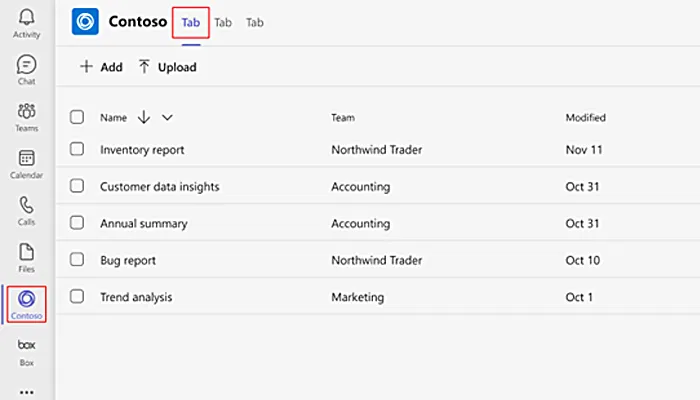Switch to the first highlighted Tab
The width and height of the screenshot is (700, 400).
(x=190, y=22)
